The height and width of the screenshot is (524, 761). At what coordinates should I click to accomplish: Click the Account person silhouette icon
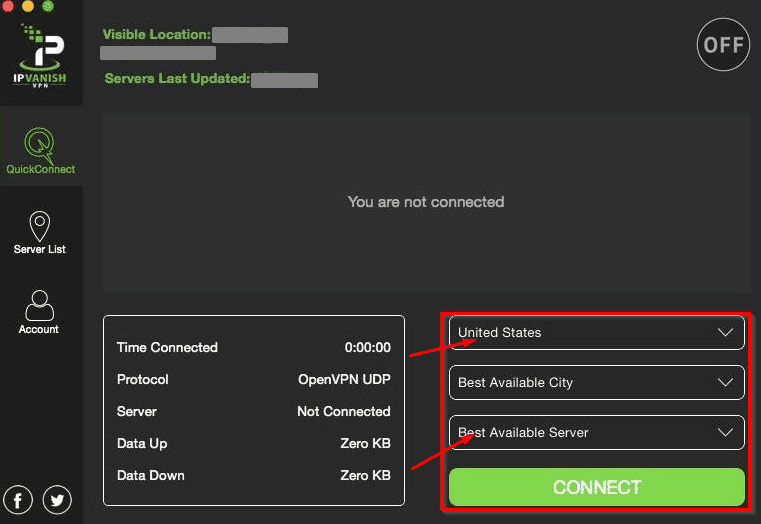coord(40,305)
